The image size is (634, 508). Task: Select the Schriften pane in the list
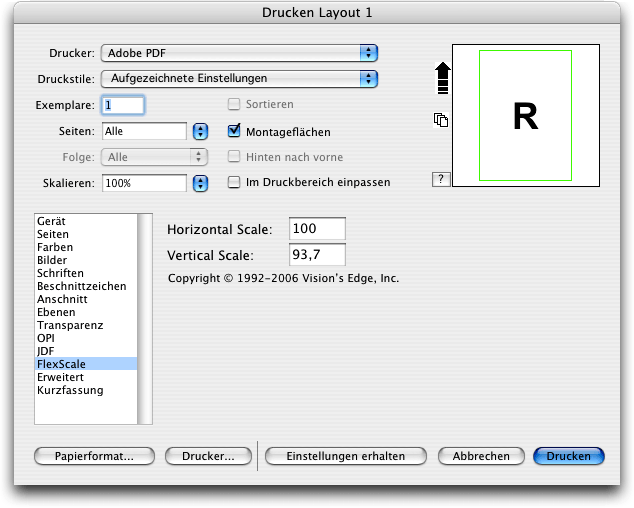coord(86,273)
